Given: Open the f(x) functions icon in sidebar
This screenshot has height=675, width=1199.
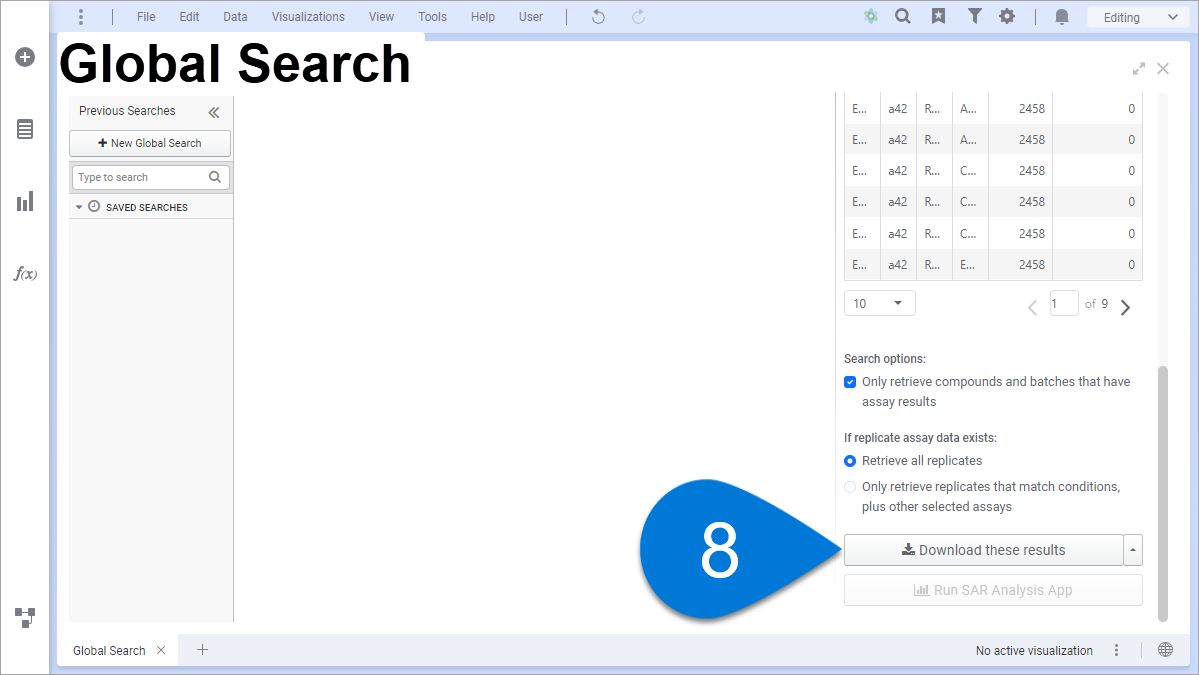Looking at the screenshot, I should 25,274.
